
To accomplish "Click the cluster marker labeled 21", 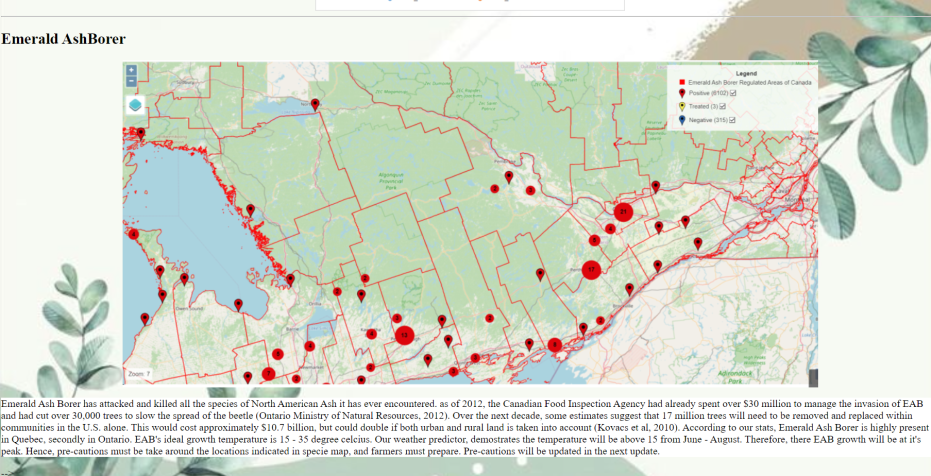I will 623,212.
